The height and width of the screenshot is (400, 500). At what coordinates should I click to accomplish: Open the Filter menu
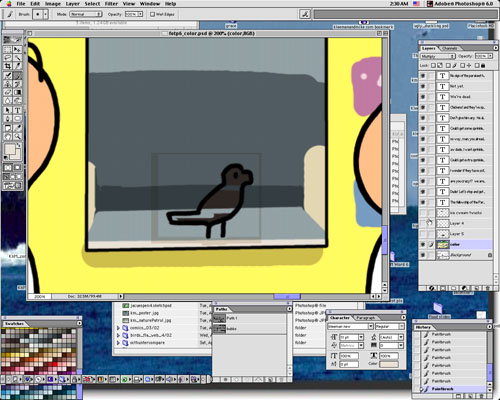tap(111, 4)
